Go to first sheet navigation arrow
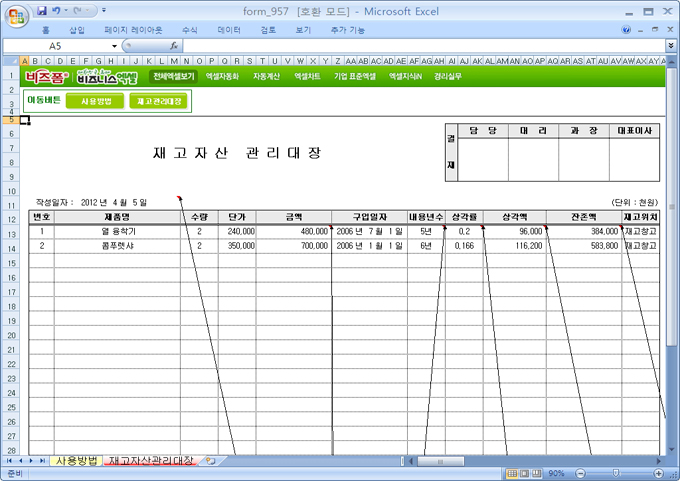 (9, 461)
